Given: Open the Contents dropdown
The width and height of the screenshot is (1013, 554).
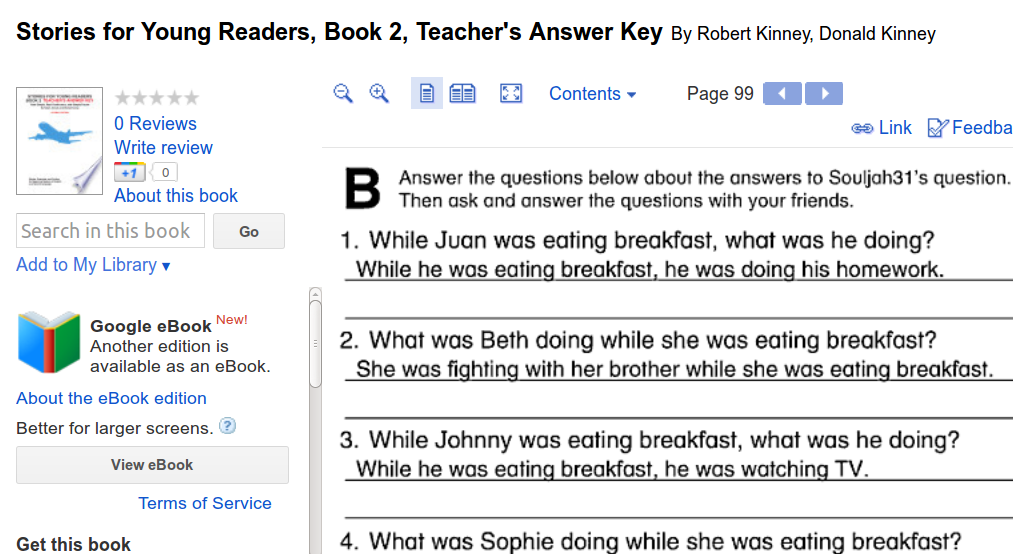Looking at the screenshot, I should click(x=592, y=94).
